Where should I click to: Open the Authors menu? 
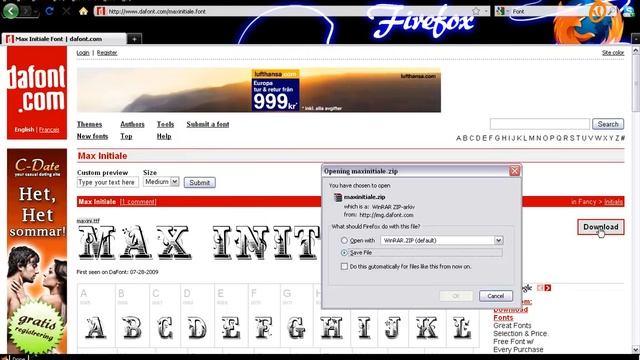tap(132, 124)
